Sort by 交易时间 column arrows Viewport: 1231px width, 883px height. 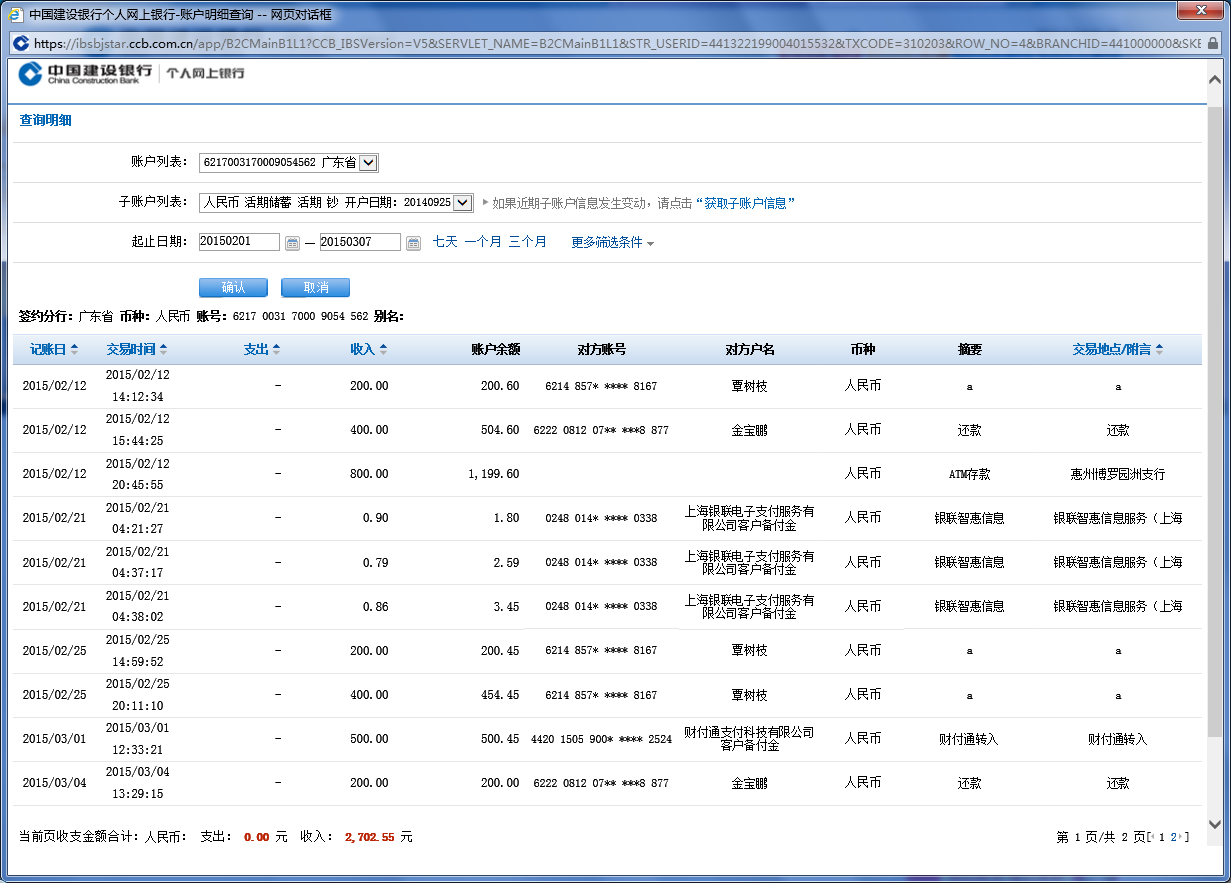click(164, 350)
